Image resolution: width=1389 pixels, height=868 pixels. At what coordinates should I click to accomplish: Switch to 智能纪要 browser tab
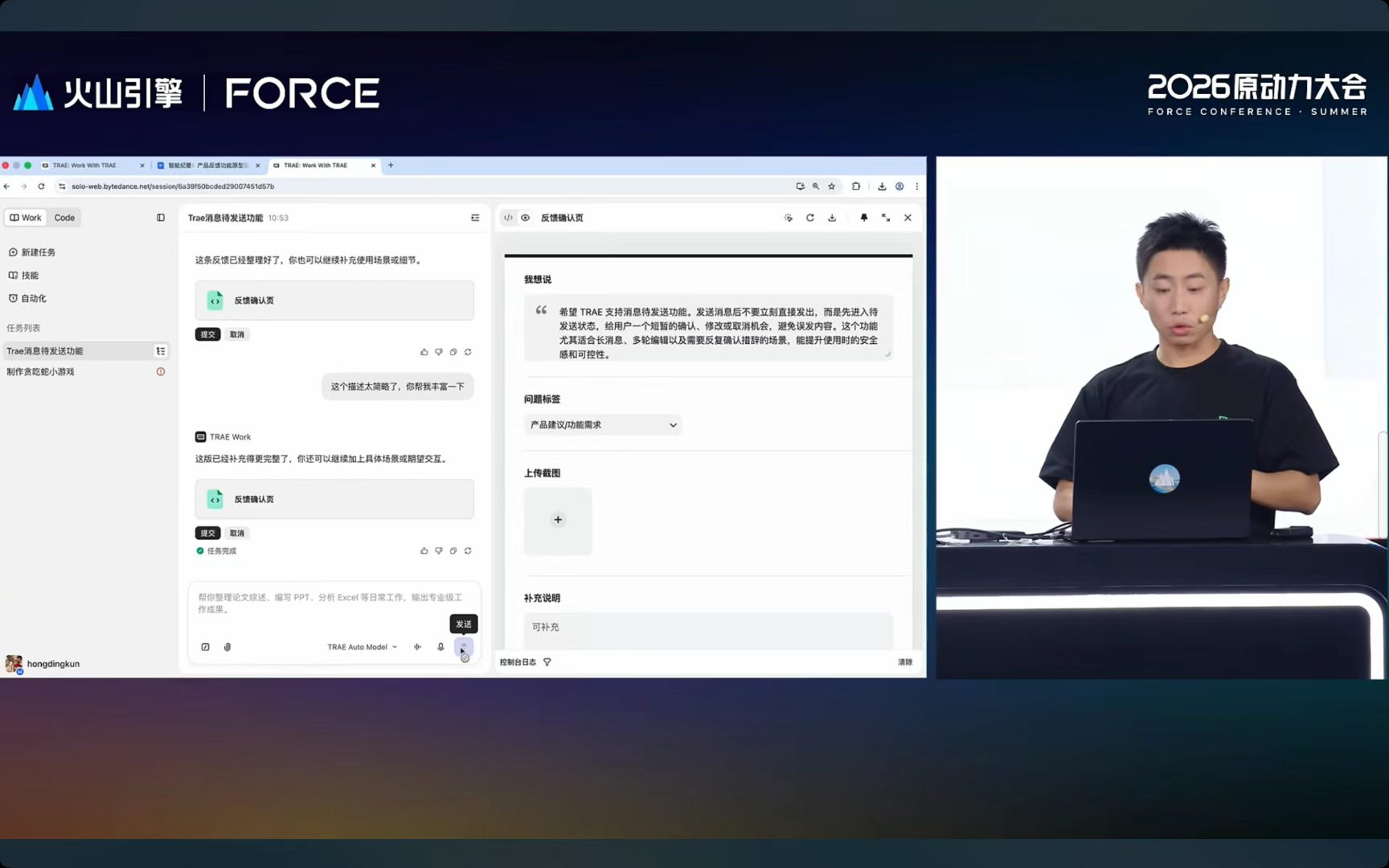(x=207, y=166)
